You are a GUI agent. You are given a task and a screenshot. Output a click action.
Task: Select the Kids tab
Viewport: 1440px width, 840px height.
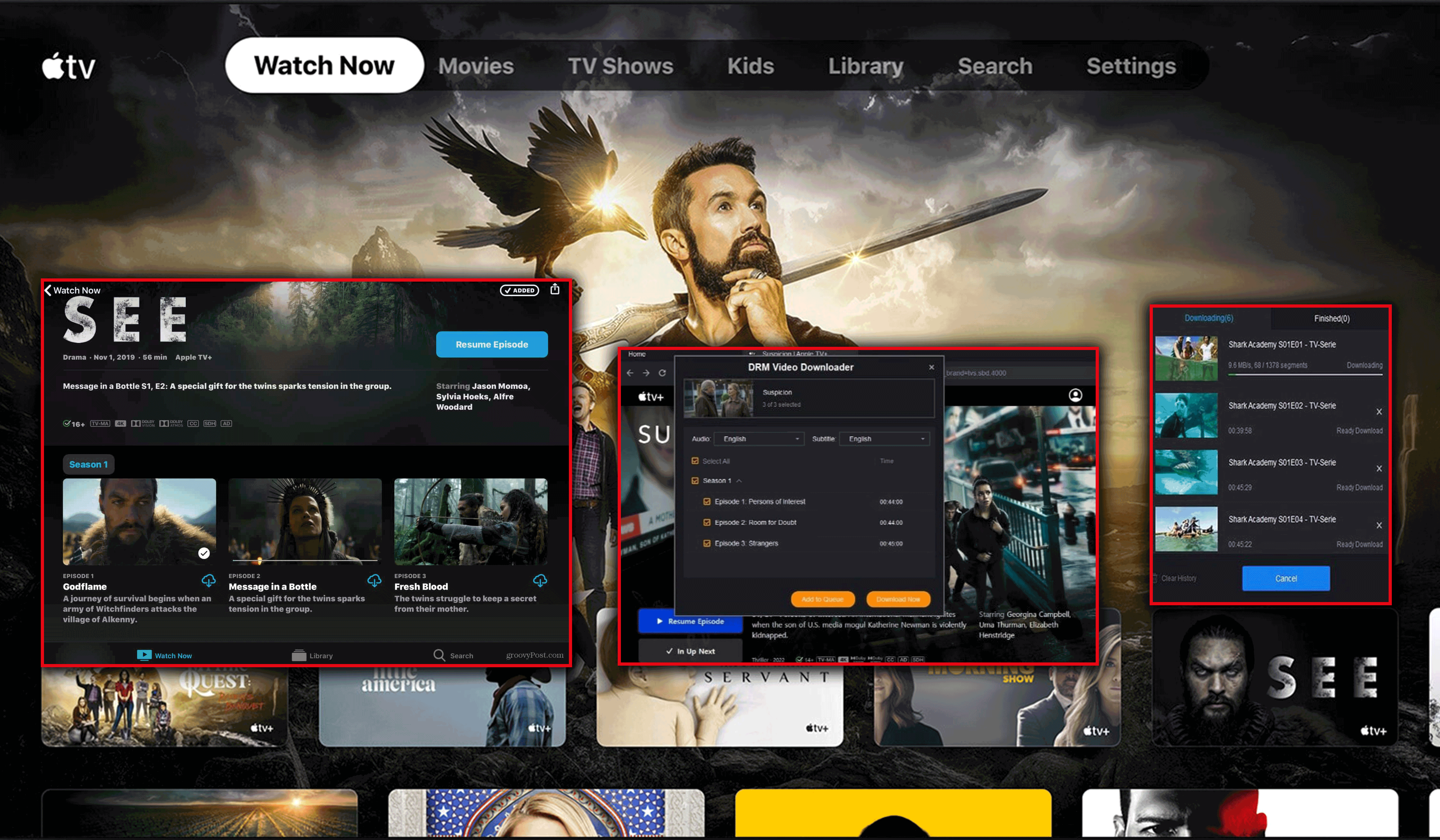pyautogui.click(x=750, y=66)
